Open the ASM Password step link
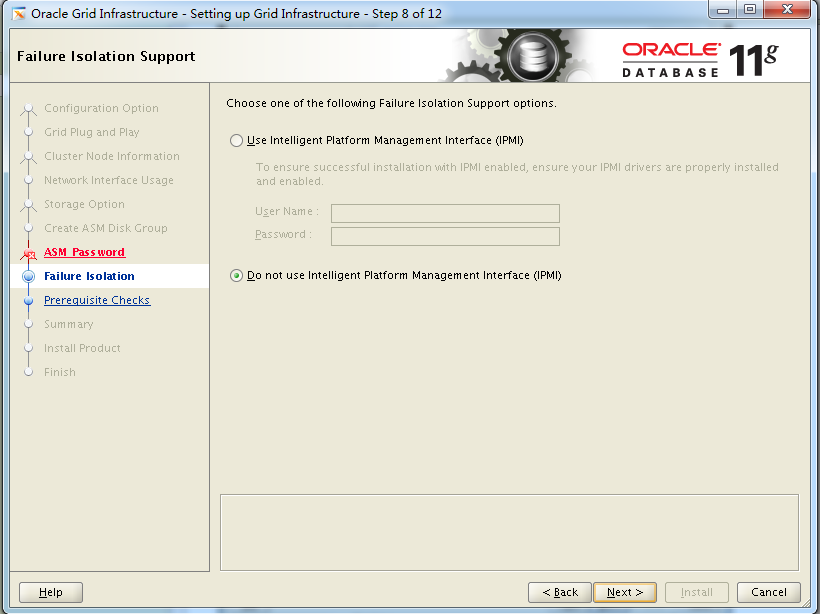820x614 pixels. (x=84, y=252)
